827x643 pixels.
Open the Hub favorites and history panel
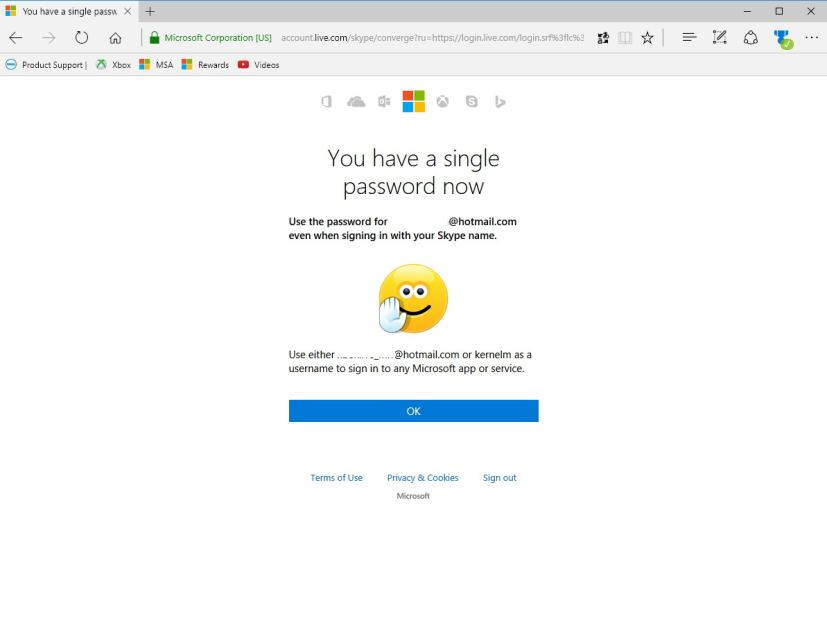tap(689, 38)
